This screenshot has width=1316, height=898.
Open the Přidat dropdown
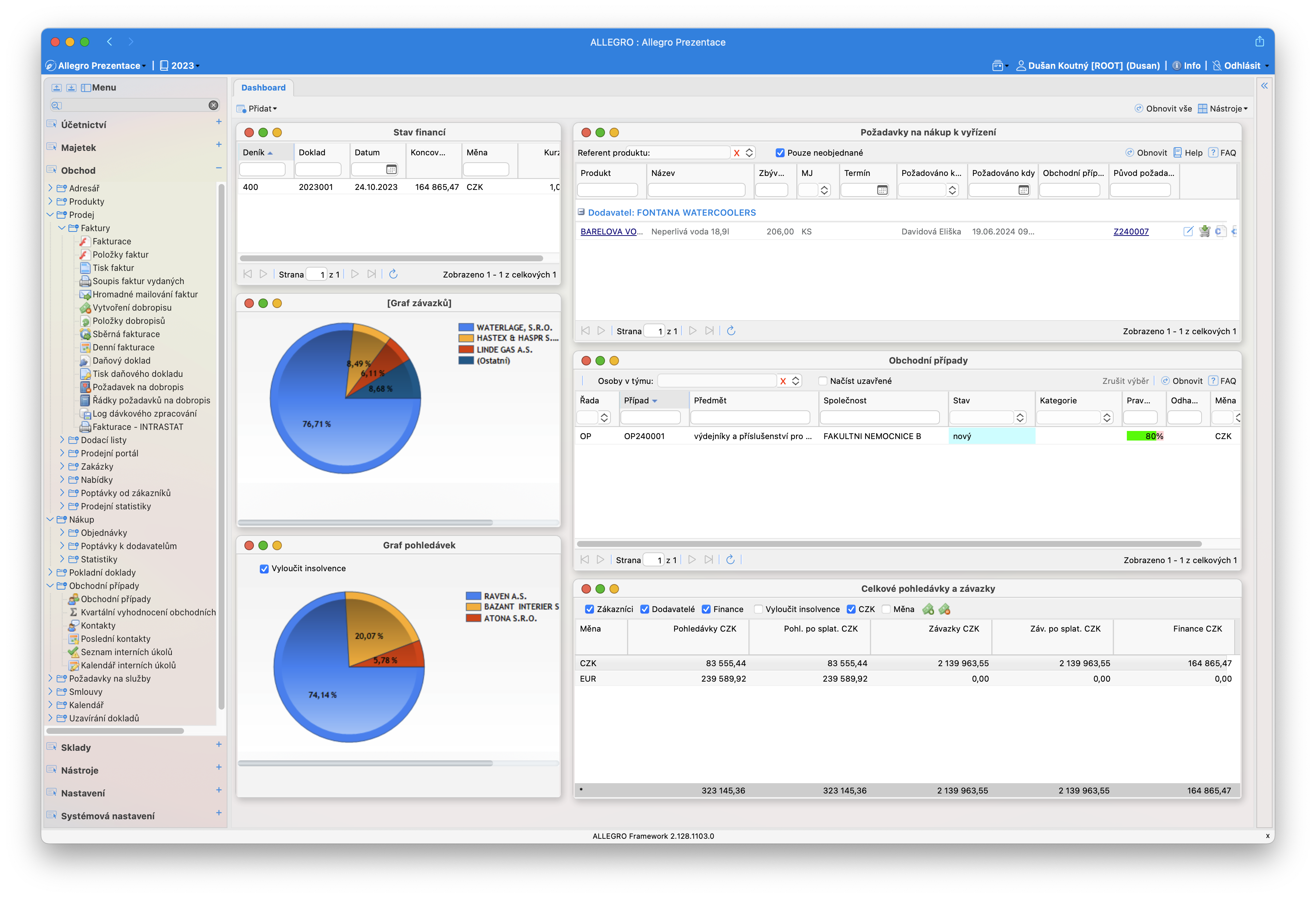coord(257,109)
